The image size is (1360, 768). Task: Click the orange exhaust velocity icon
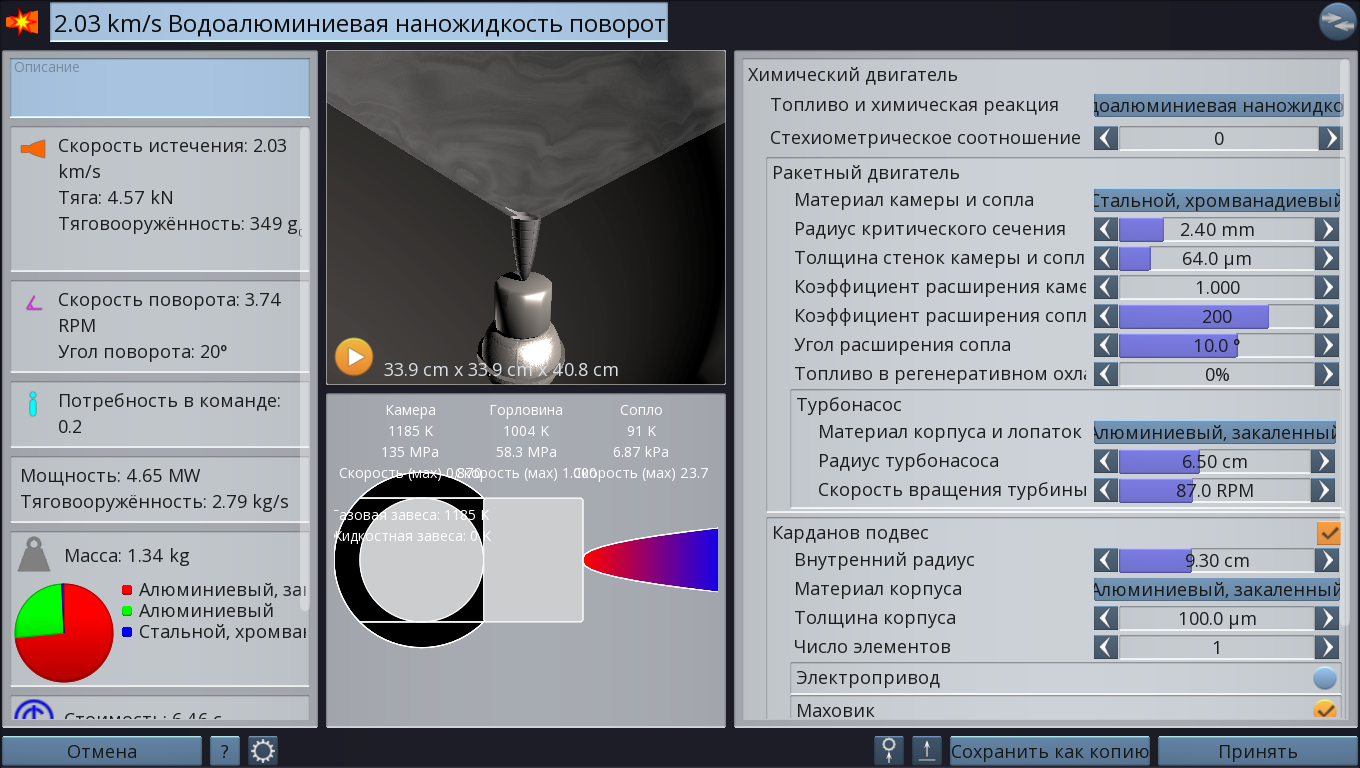tap(33, 149)
